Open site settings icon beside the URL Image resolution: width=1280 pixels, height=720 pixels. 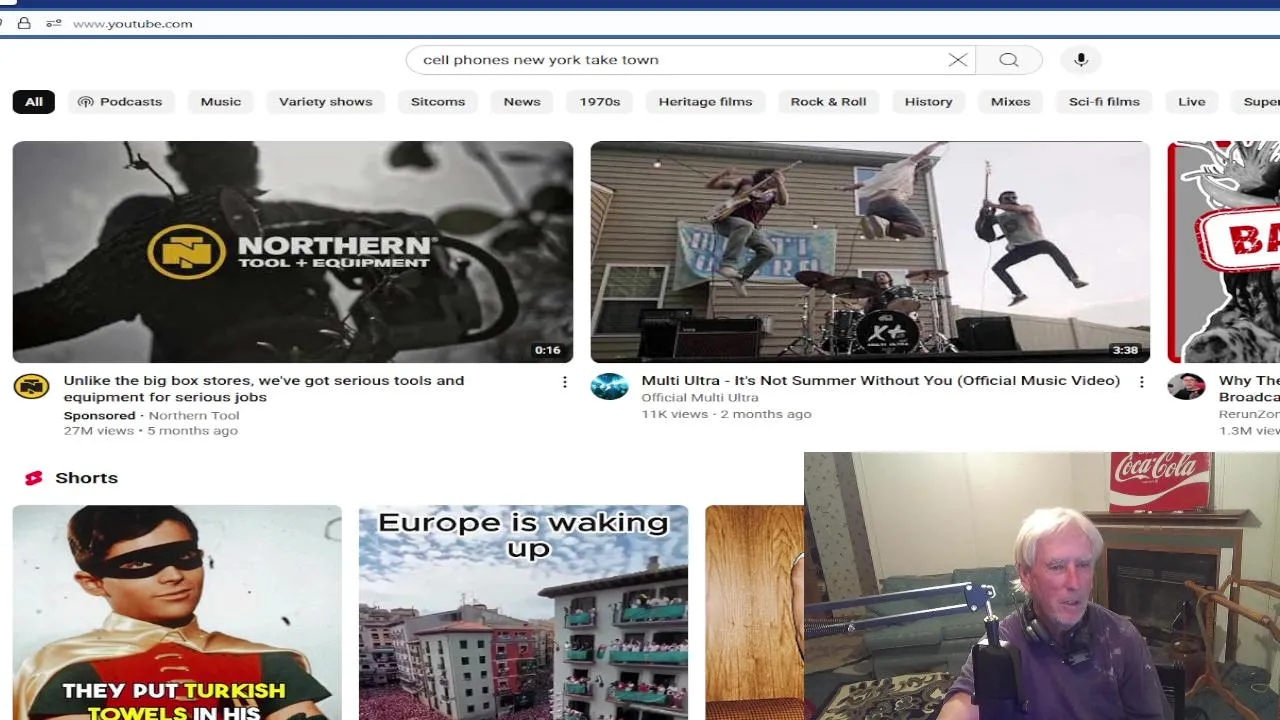(x=54, y=23)
